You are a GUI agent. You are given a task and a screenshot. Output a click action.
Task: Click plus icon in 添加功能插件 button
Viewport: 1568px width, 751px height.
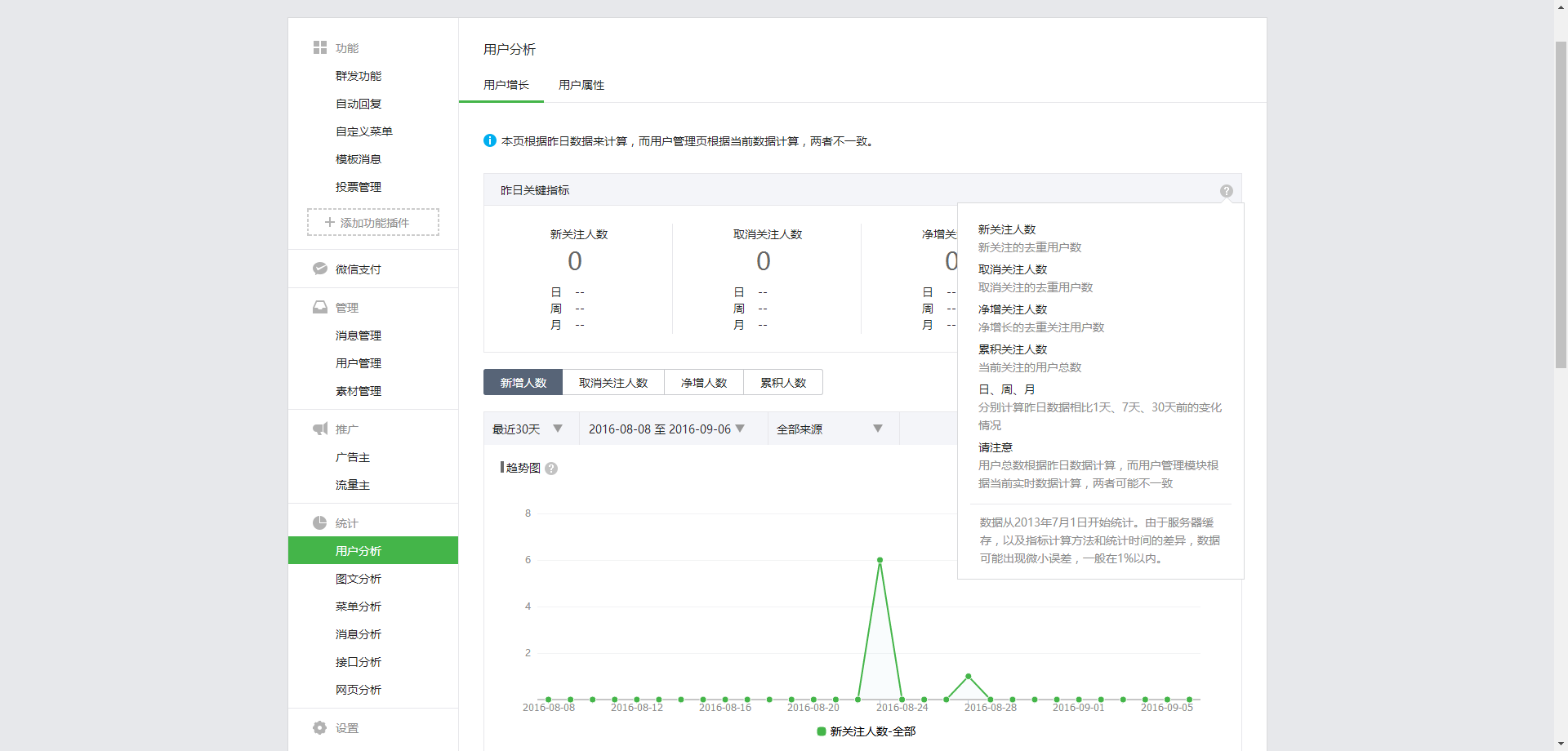330,222
